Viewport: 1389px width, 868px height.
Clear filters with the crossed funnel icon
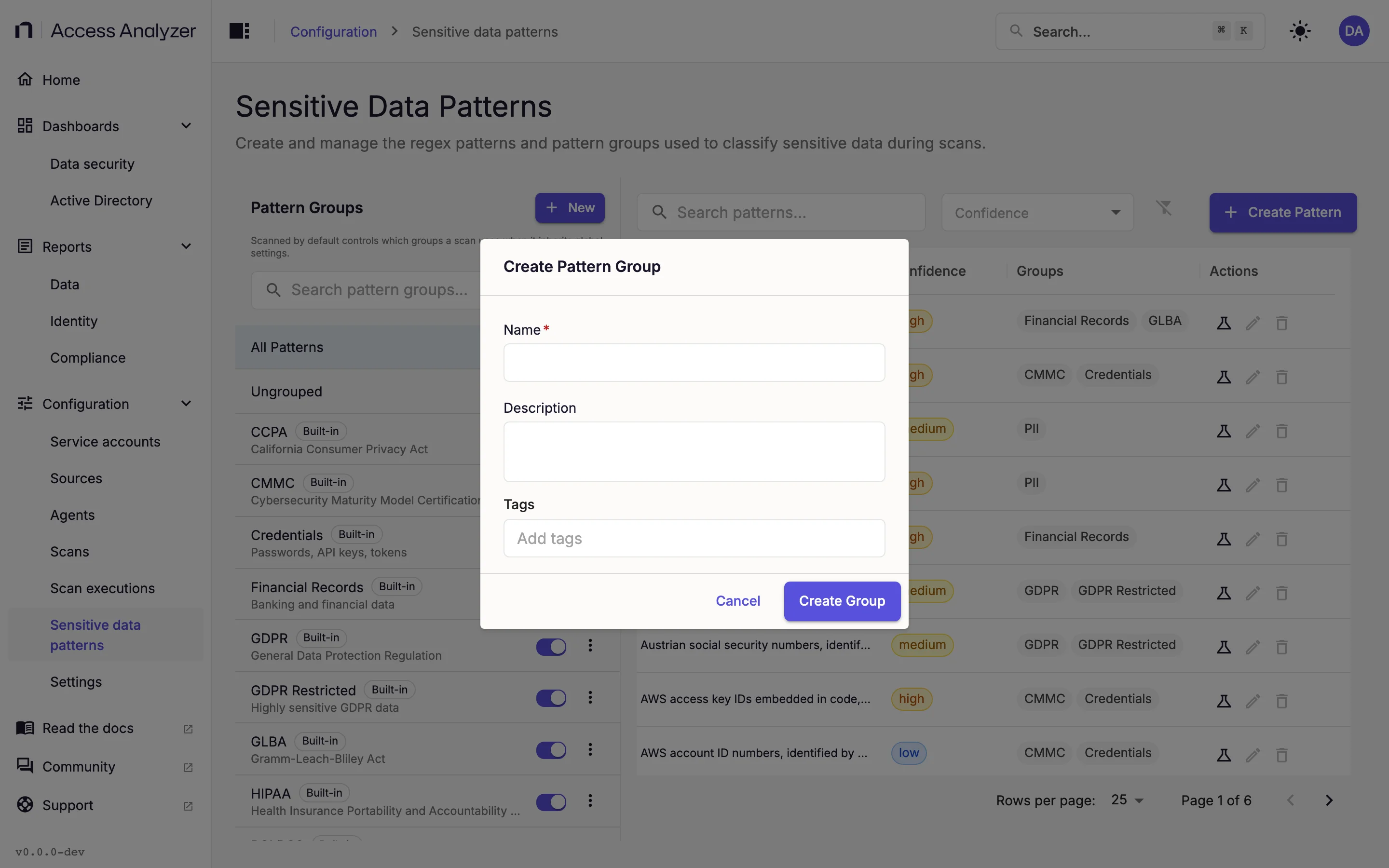[1163, 207]
